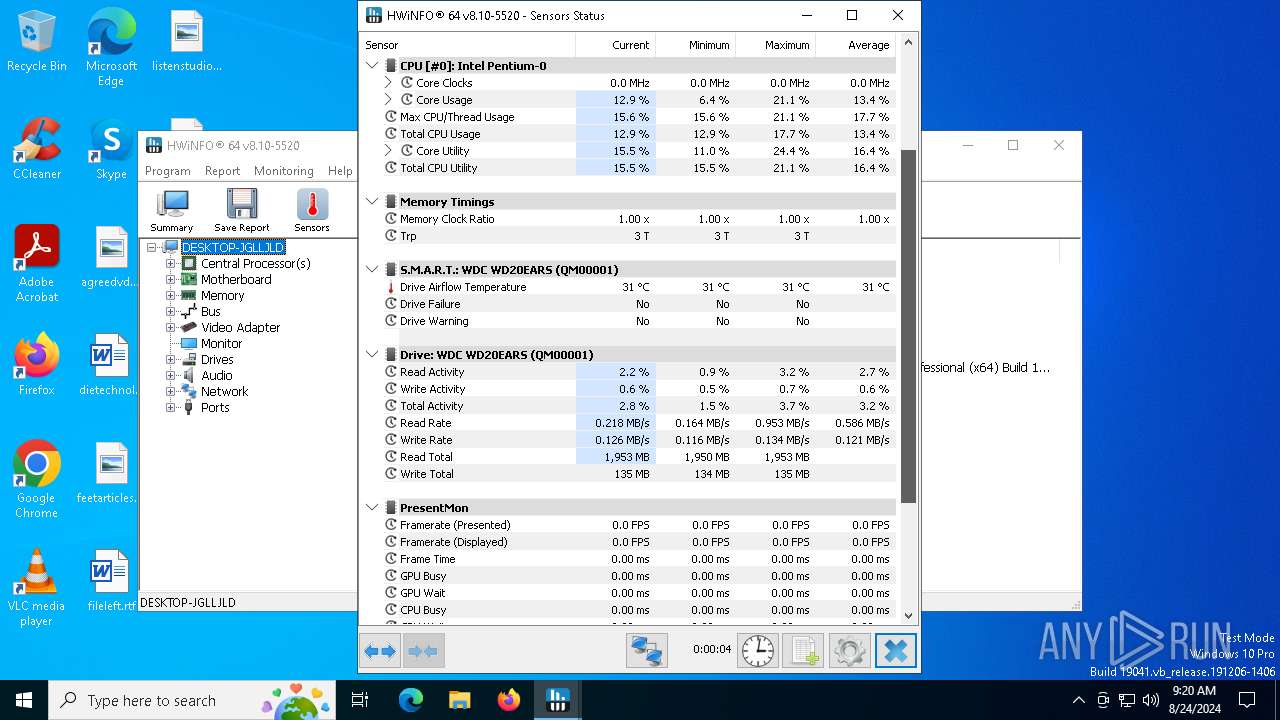Select Memory in the device tree
Viewport: 1280px width, 720px height.
pos(222,296)
